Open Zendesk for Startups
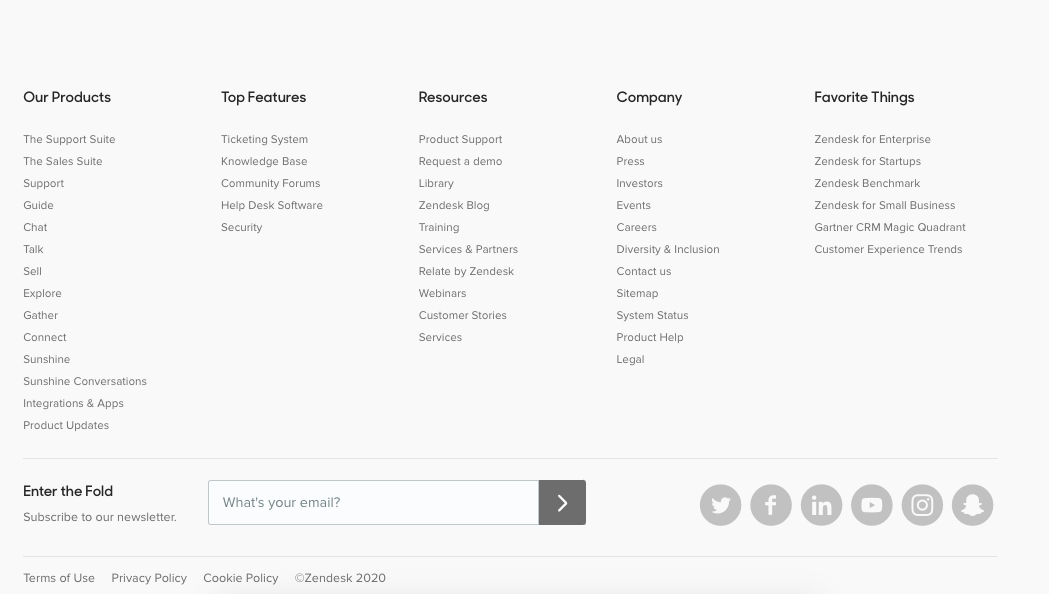 tap(867, 161)
